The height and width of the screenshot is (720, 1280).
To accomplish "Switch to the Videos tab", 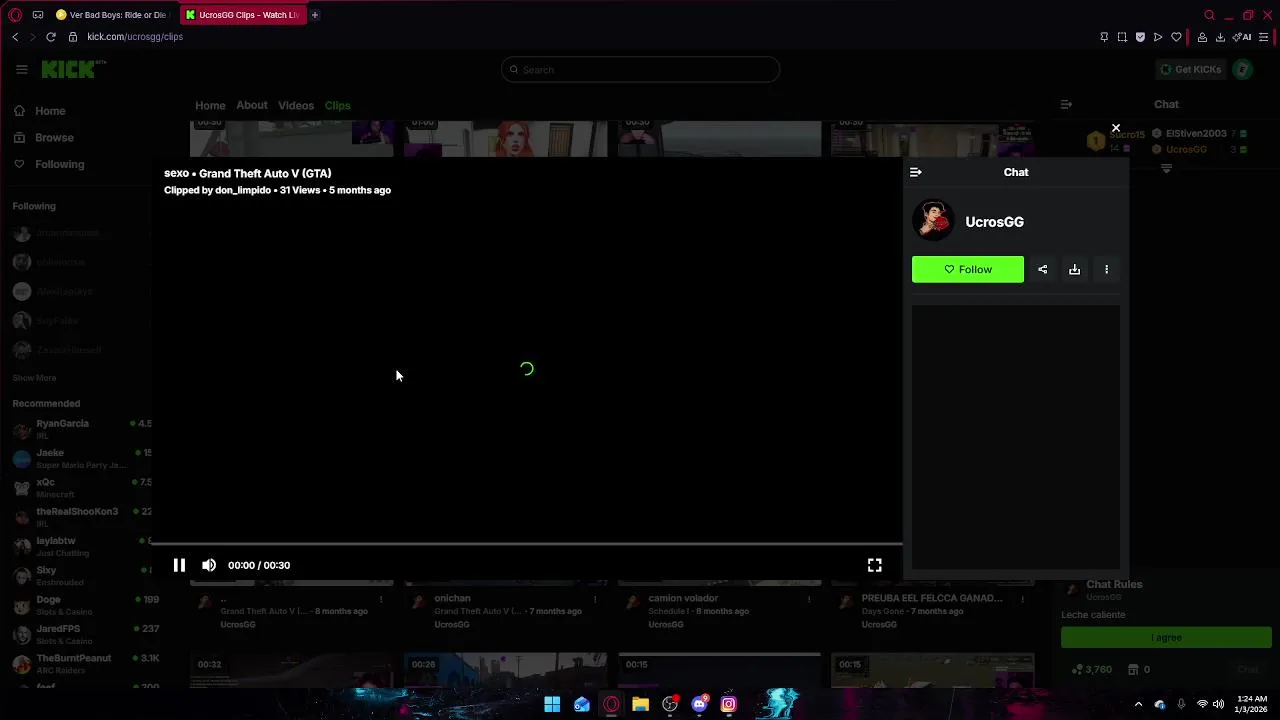I will tap(296, 105).
